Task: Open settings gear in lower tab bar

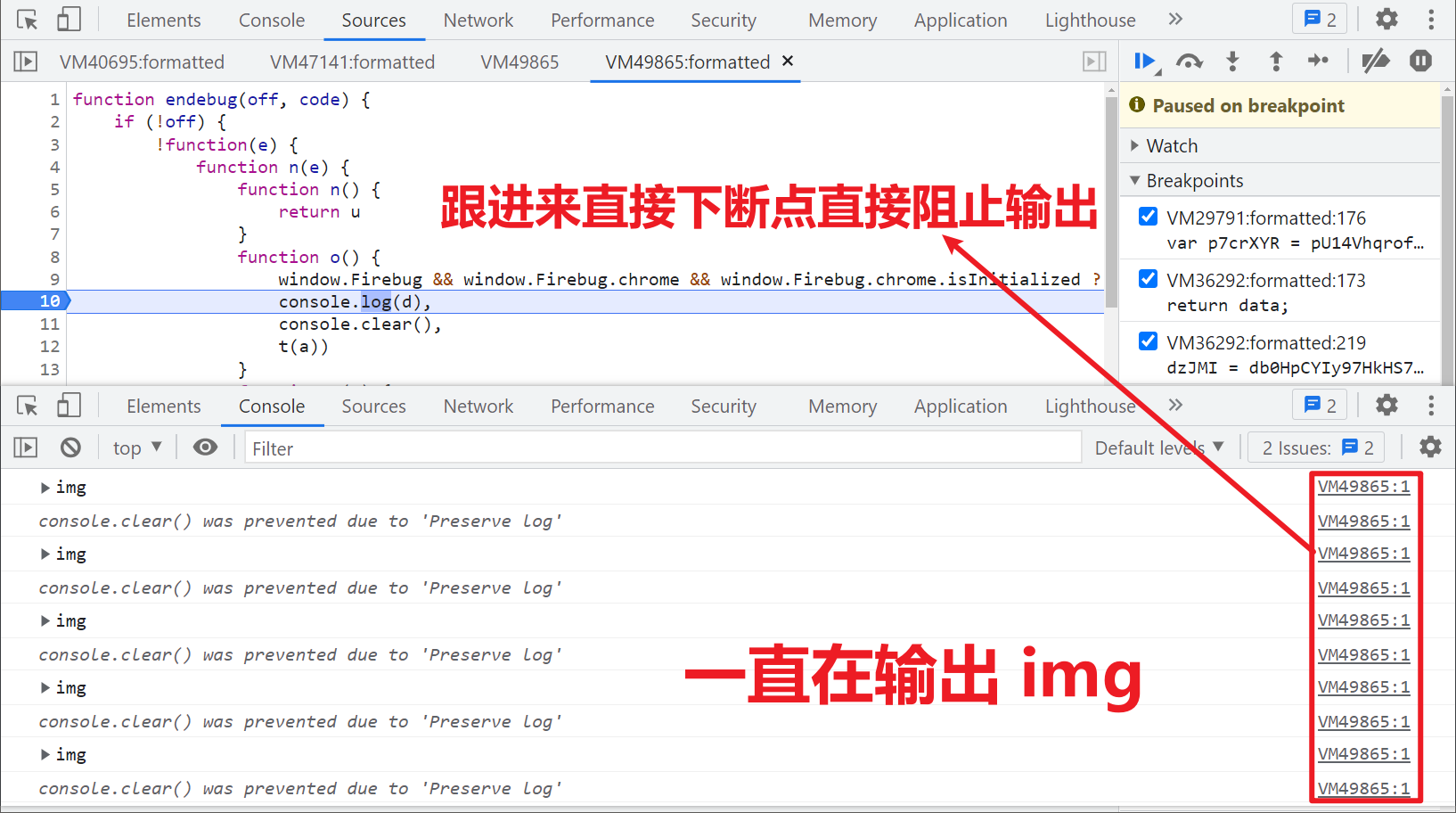Action: click(1386, 405)
